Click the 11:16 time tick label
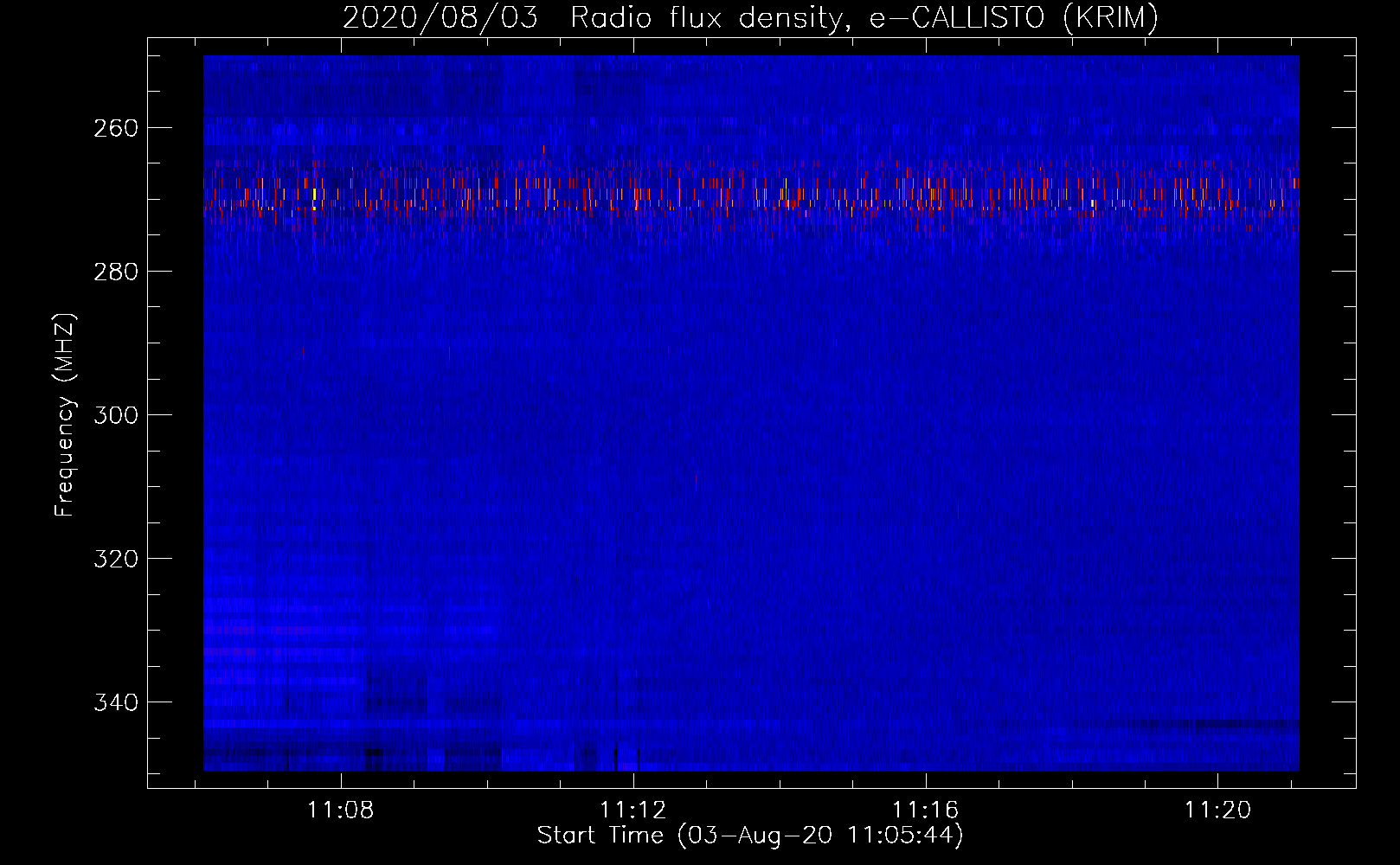This screenshot has width=1400, height=865. point(926,811)
